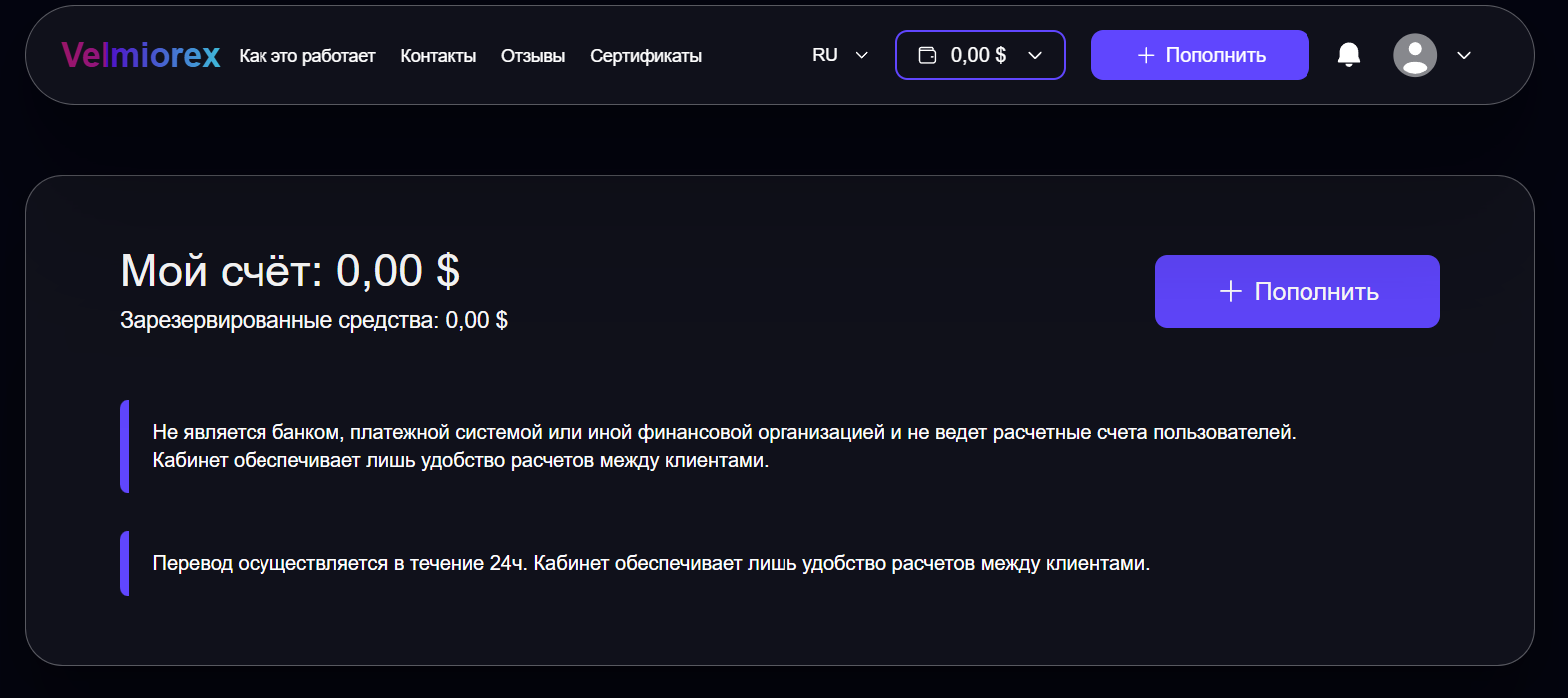Open the RU language selector
Viewport: 1568px width, 698px height.
[825, 55]
